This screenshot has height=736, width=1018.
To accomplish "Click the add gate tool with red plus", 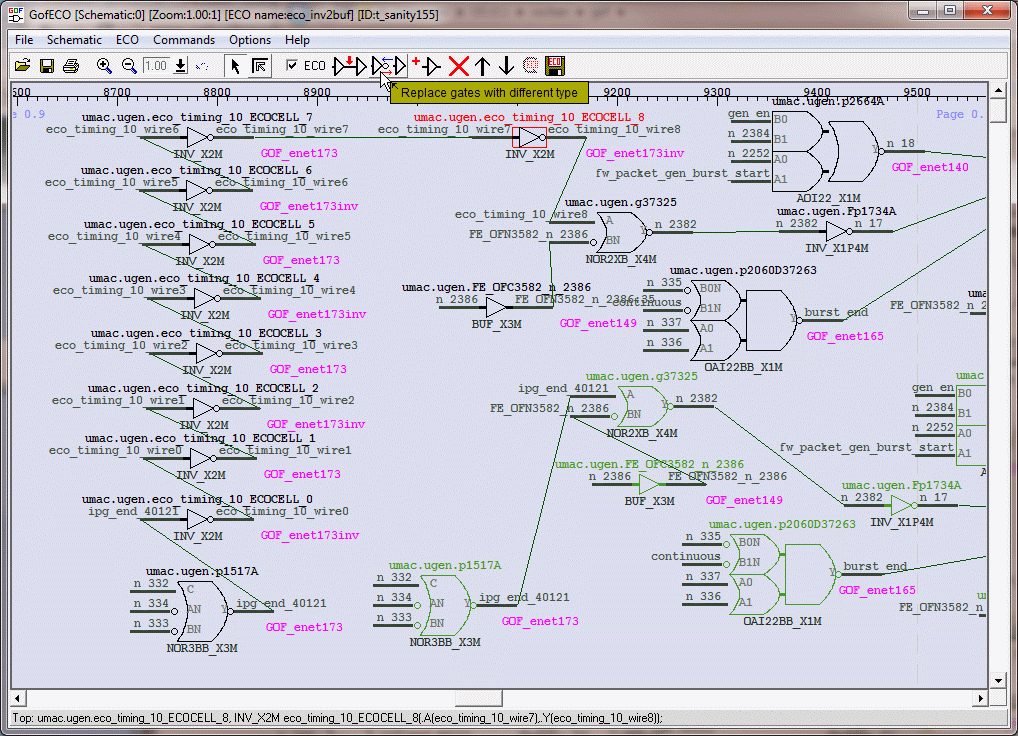I will pos(427,66).
